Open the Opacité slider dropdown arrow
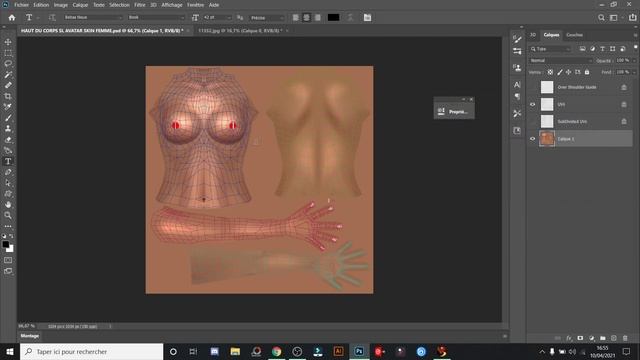The height and width of the screenshot is (360, 640). [x=634, y=60]
